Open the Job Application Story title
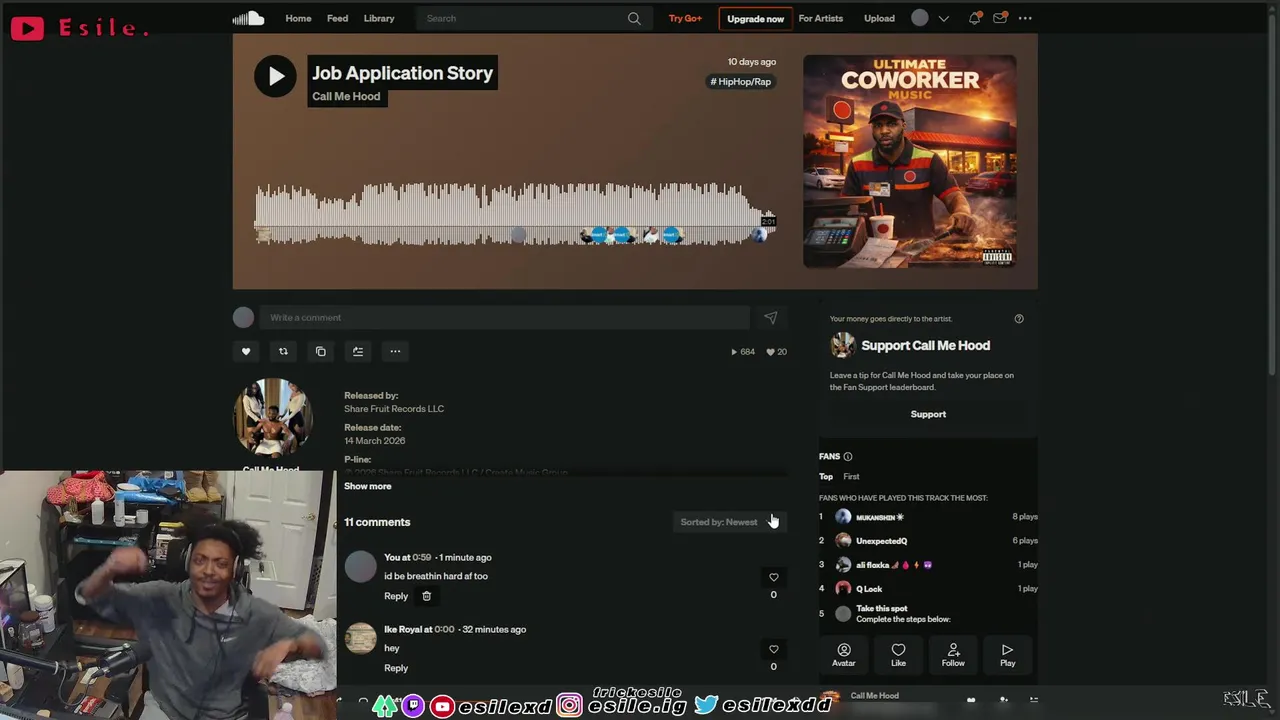Viewport: 1280px width, 720px height. (x=402, y=73)
